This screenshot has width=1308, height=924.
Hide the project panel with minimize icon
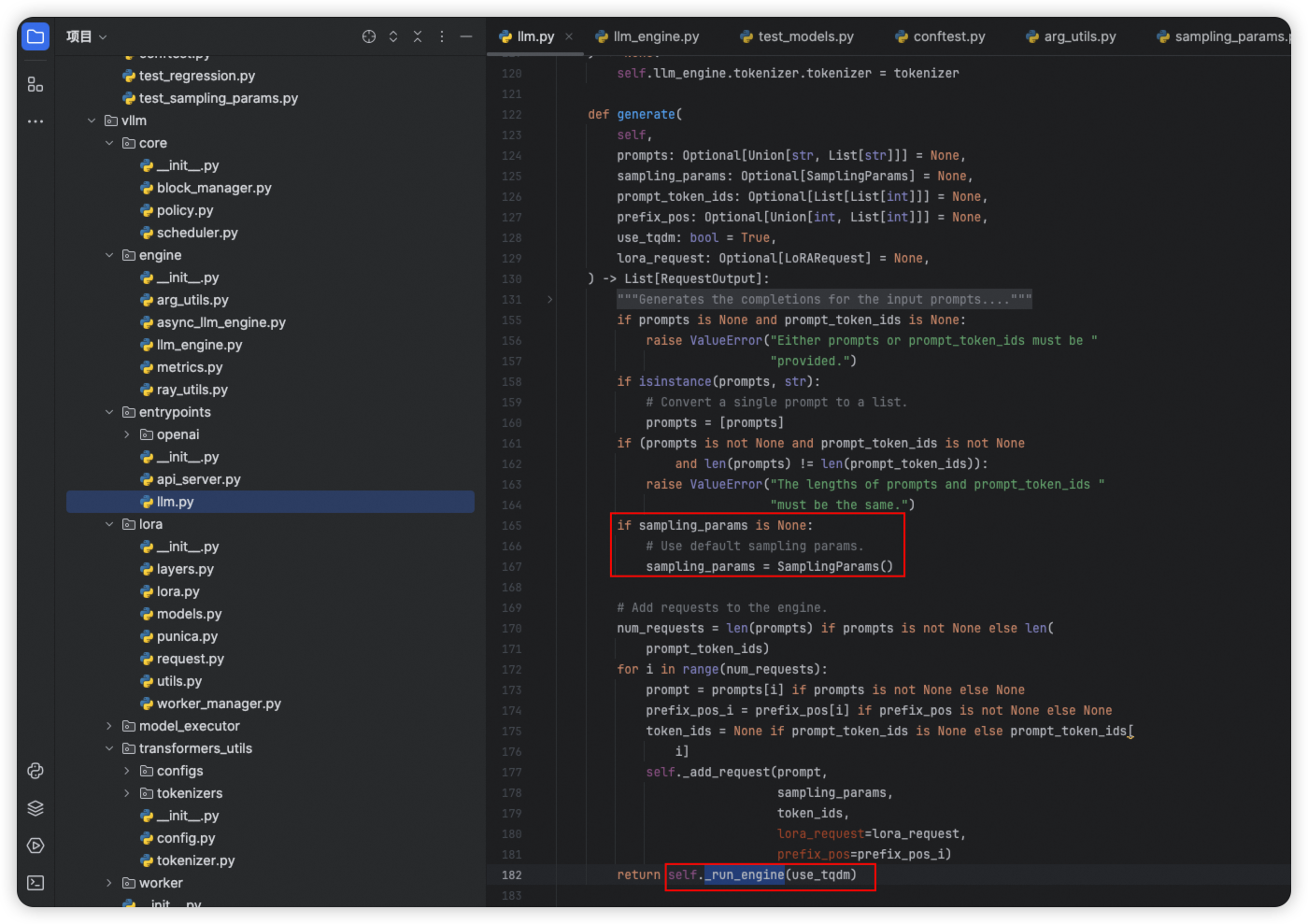[x=466, y=36]
